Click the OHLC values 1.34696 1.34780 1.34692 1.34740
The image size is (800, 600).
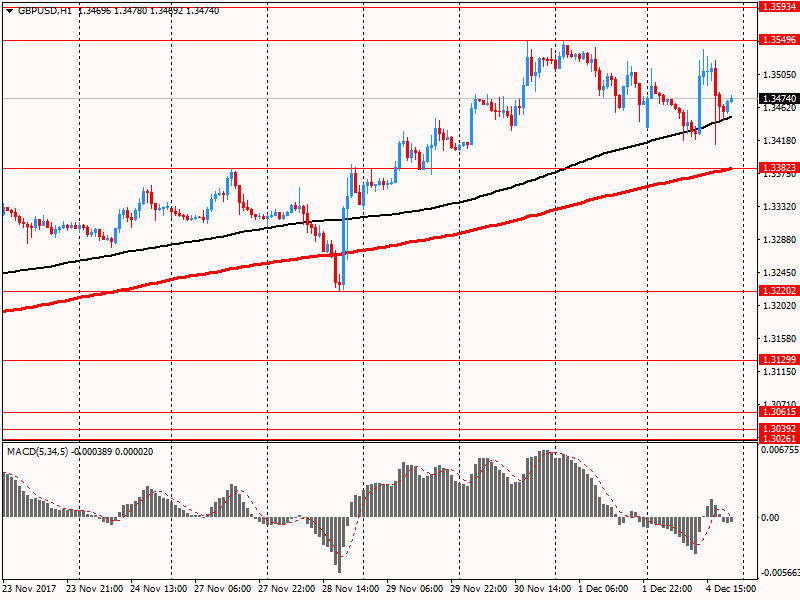(x=149, y=11)
